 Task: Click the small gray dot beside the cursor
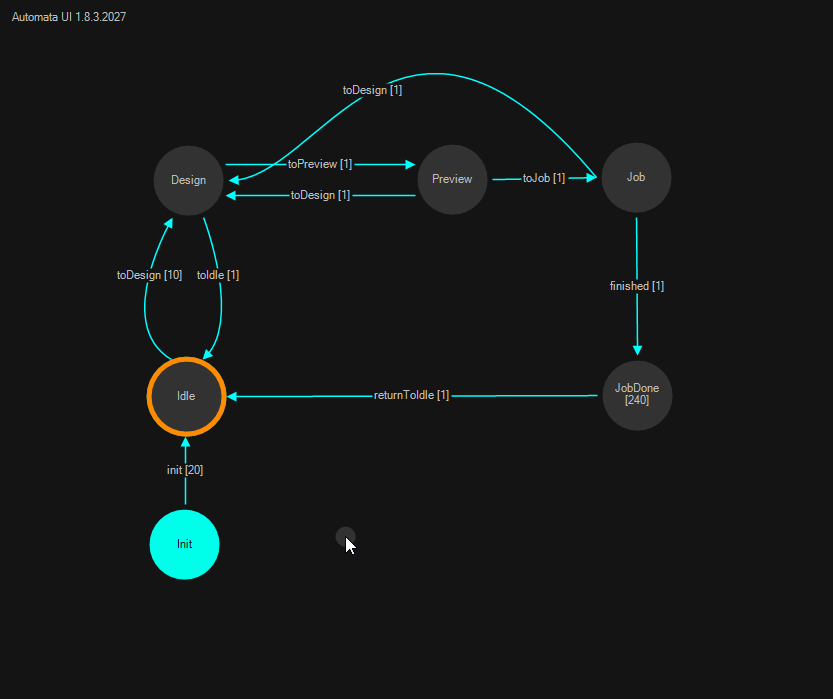tap(343, 536)
